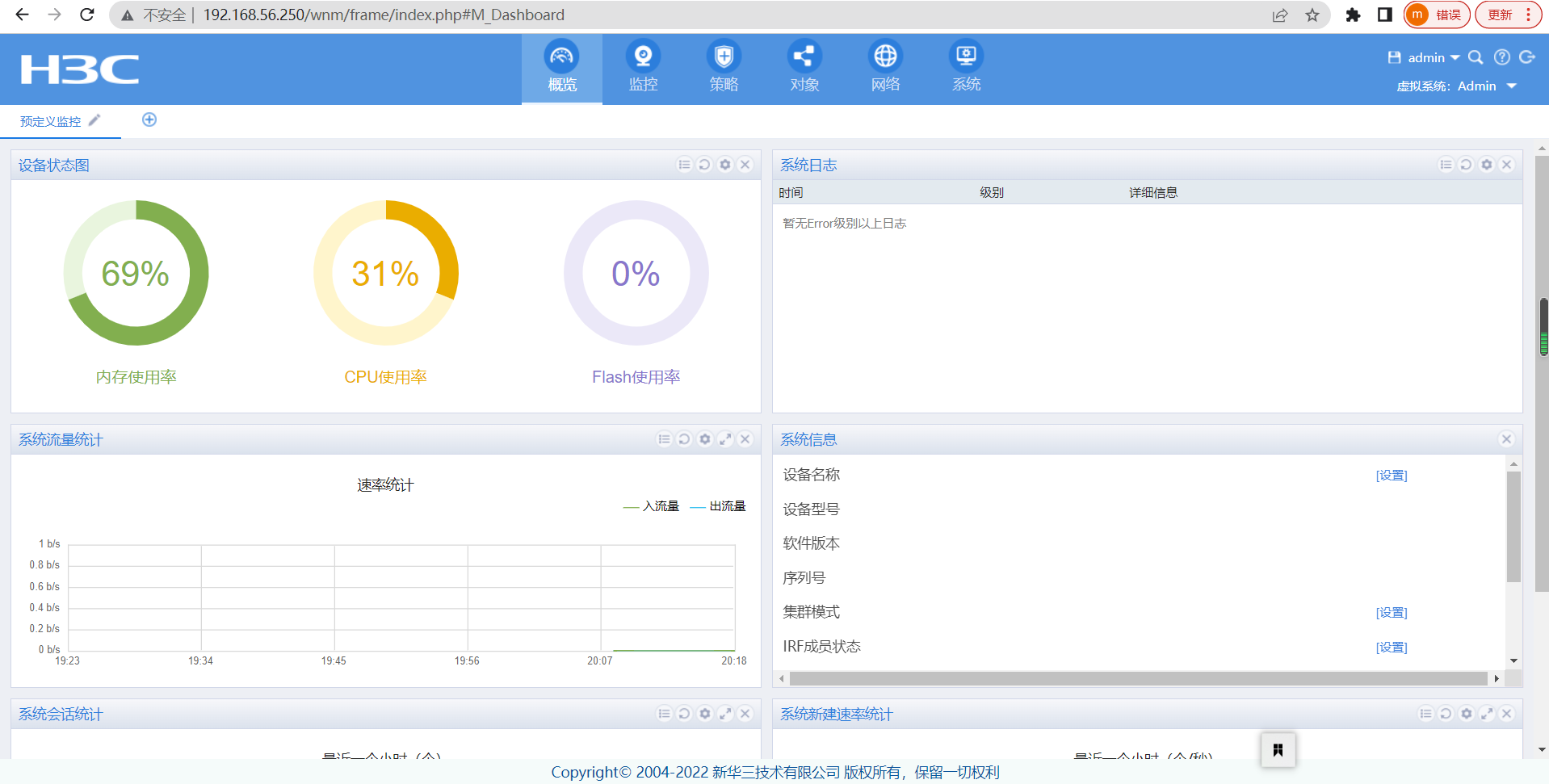Screen dimensions: 1549x784
Task: Close the 系统新建速率统计 panel
Action: pos(1506,714)
